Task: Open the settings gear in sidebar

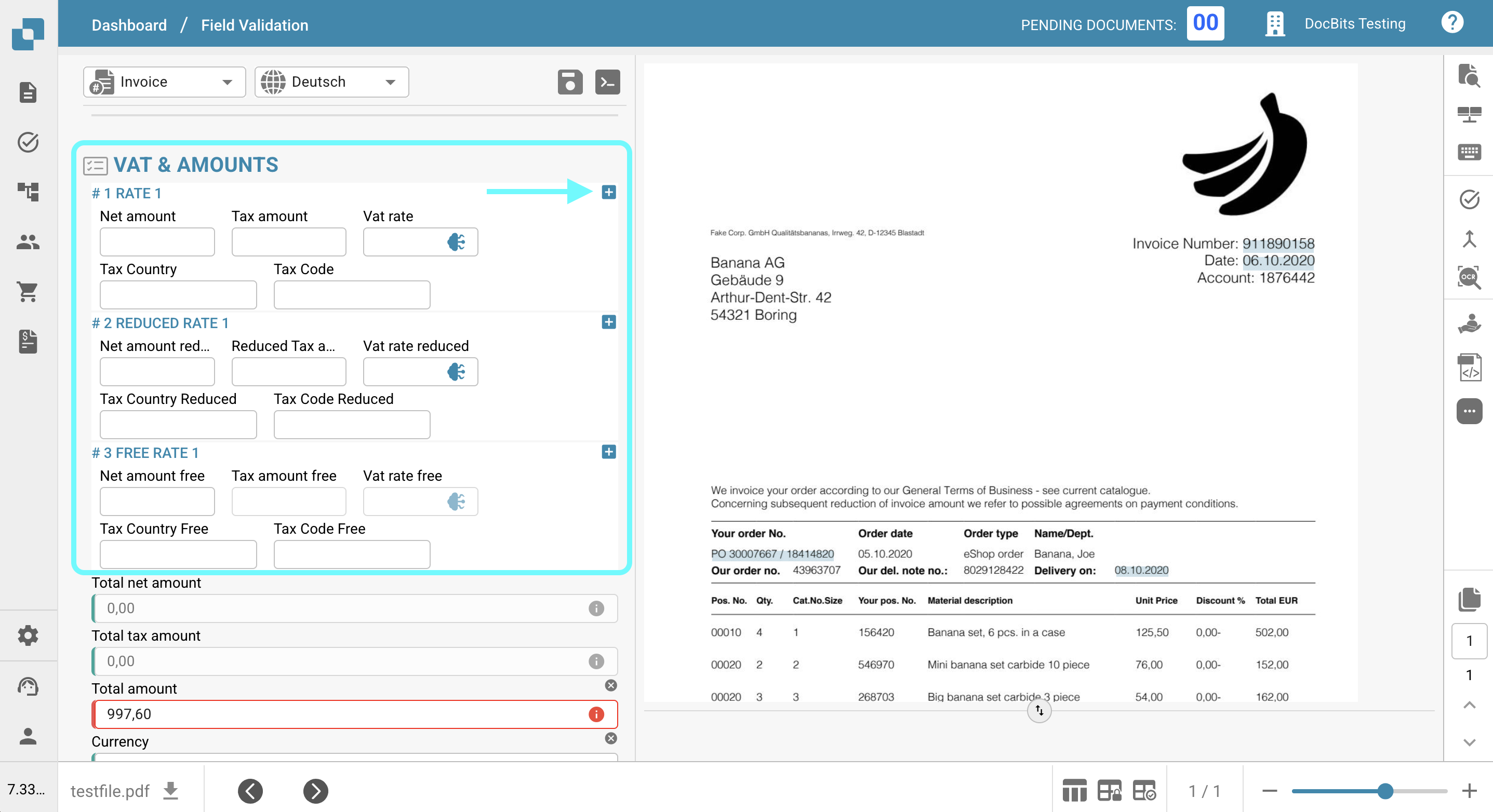Action: 28,635
